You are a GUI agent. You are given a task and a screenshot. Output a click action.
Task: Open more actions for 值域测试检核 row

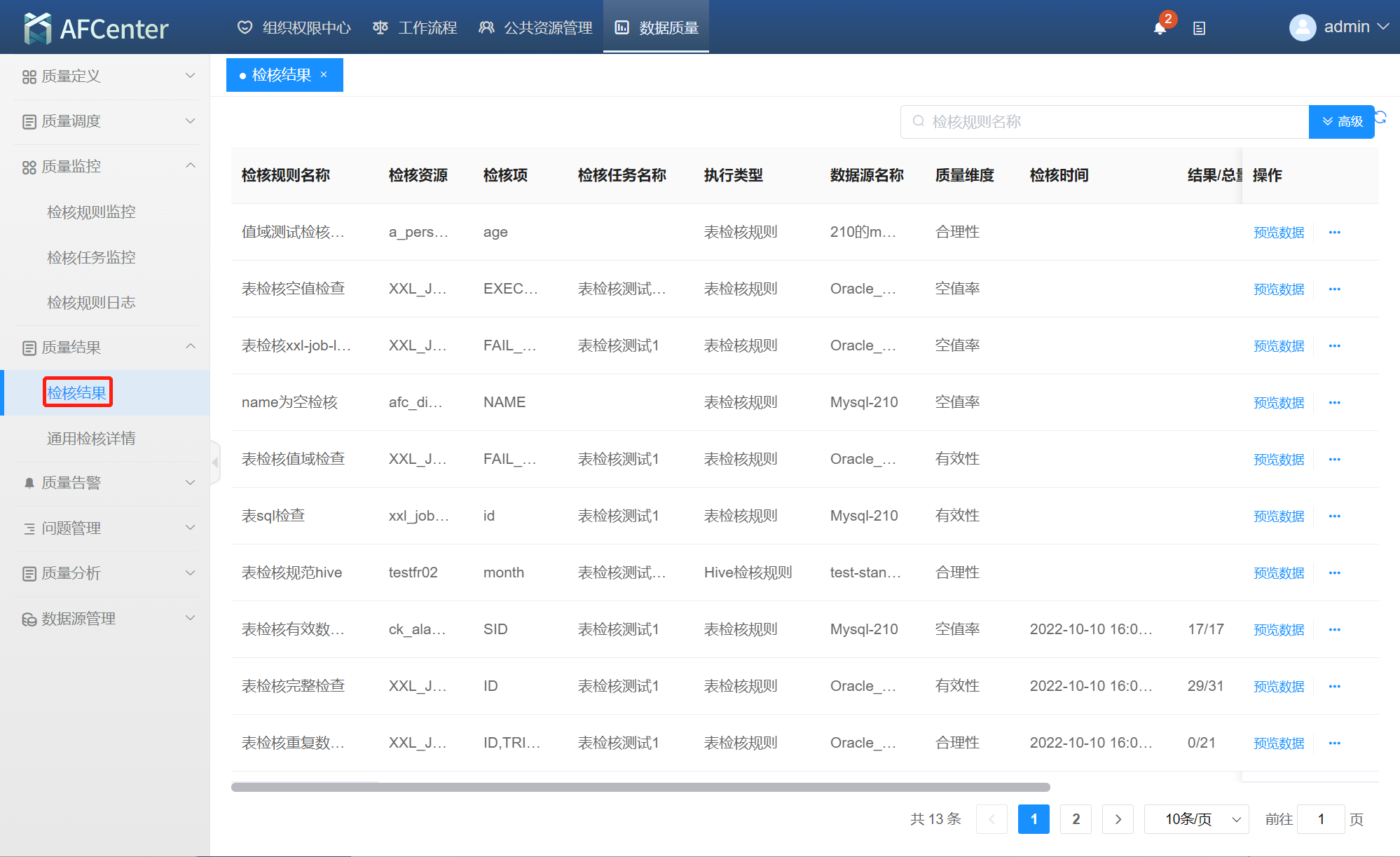1334,233
